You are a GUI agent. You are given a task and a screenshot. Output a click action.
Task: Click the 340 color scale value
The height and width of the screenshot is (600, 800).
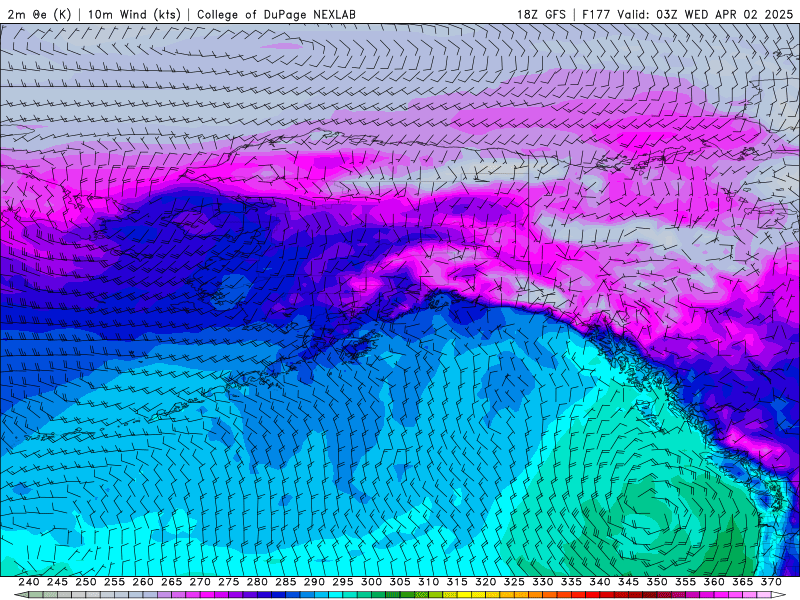(x=600, y=582)
